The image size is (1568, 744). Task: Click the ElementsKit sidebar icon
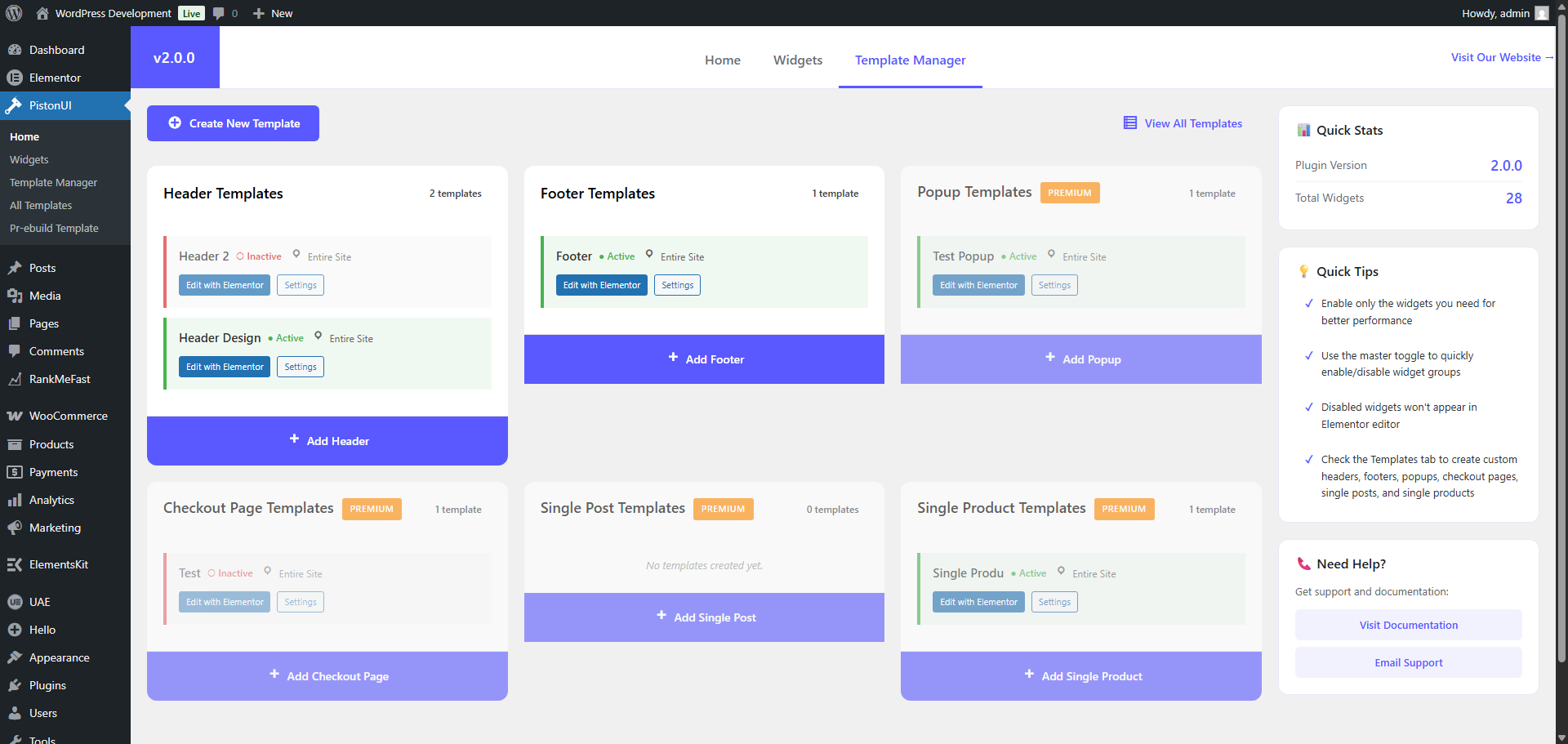point(15,564)
